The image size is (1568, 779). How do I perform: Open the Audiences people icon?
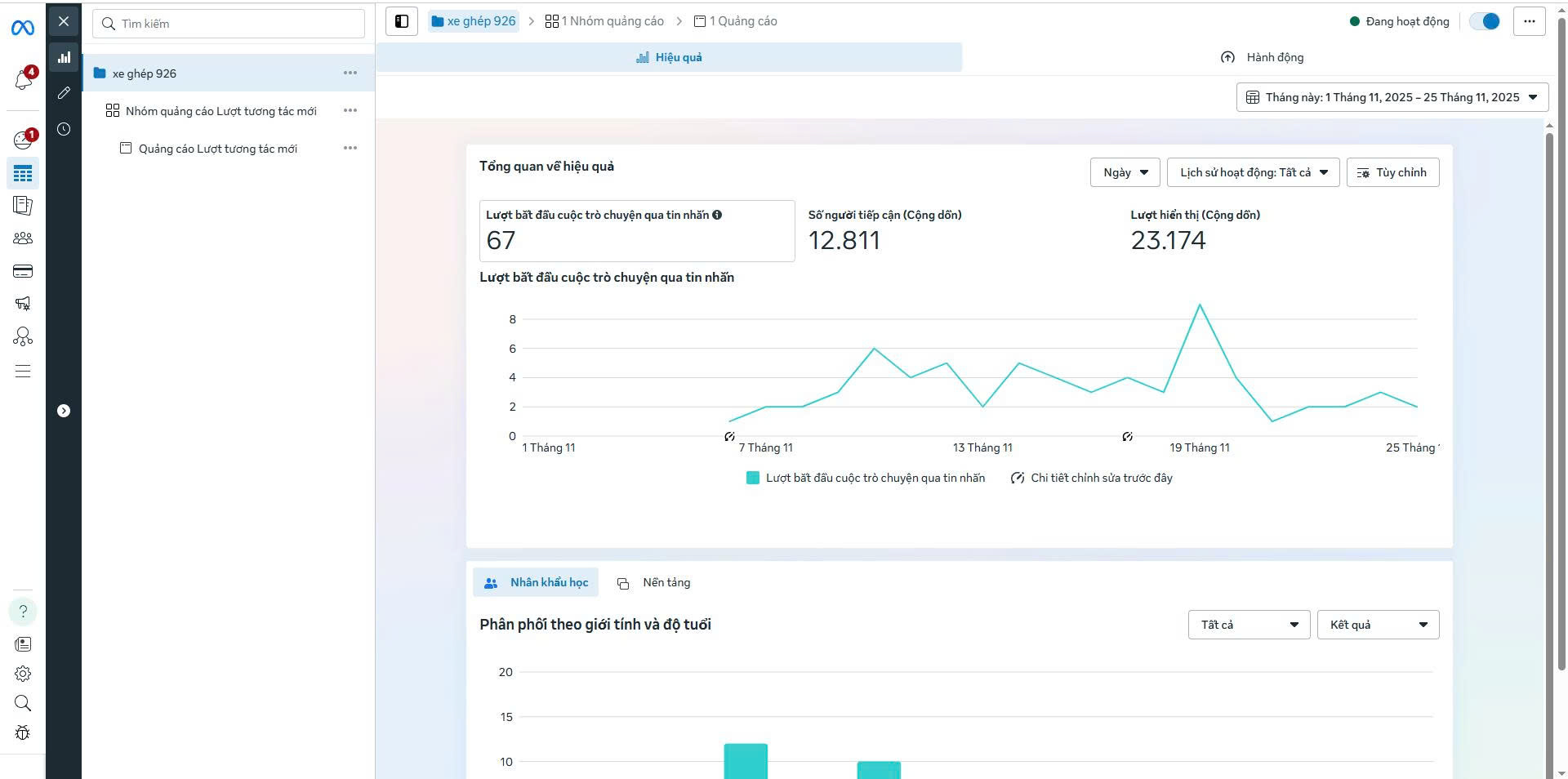point(23,238)
